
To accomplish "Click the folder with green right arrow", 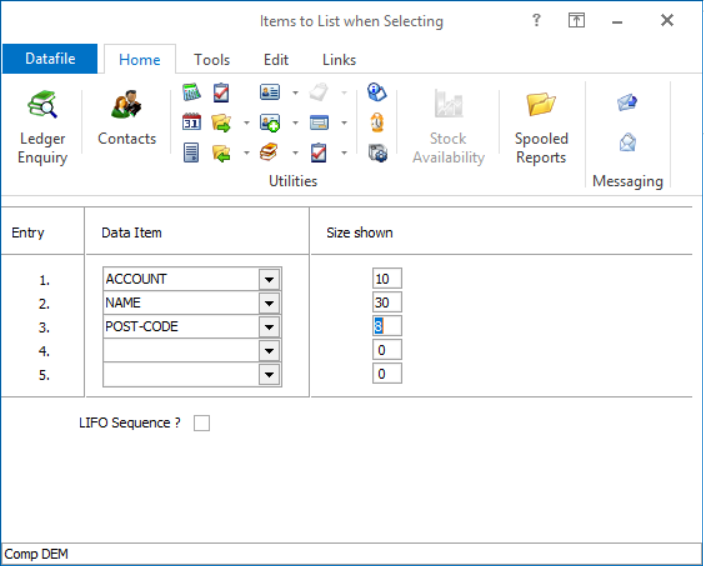I will coord(221,123).
